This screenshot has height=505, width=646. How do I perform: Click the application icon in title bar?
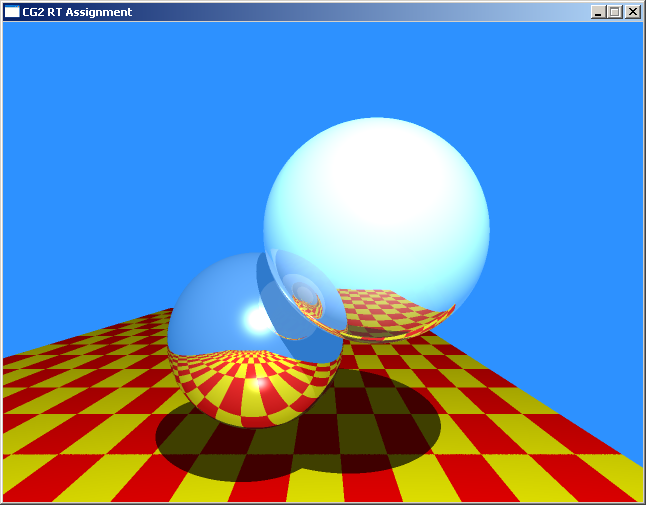coord(12,12)
